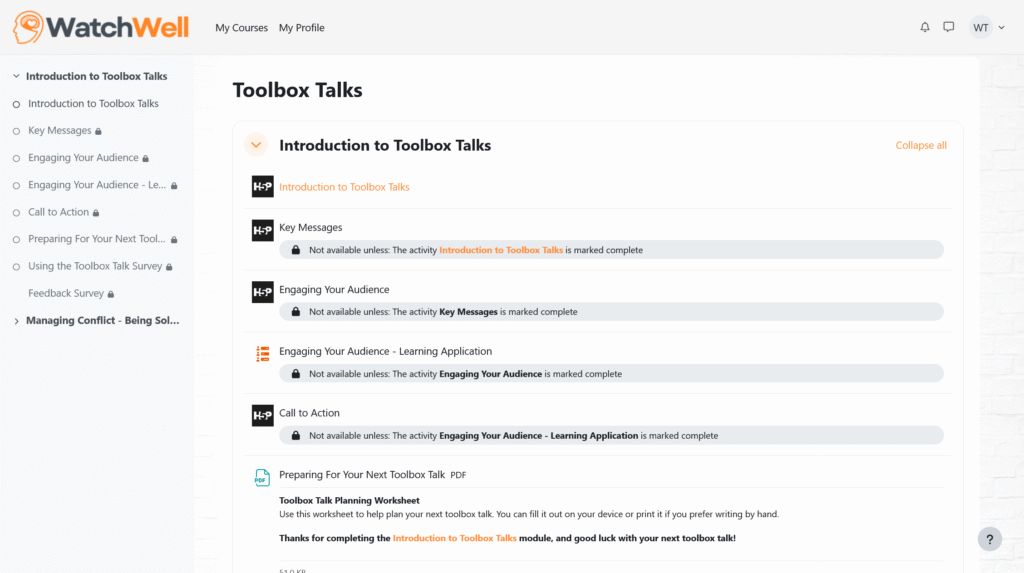This screenshot has width=1024, height=573.
Task: Collapse the Introduction to Toolbox Talks section
Action: pos(256,145)
